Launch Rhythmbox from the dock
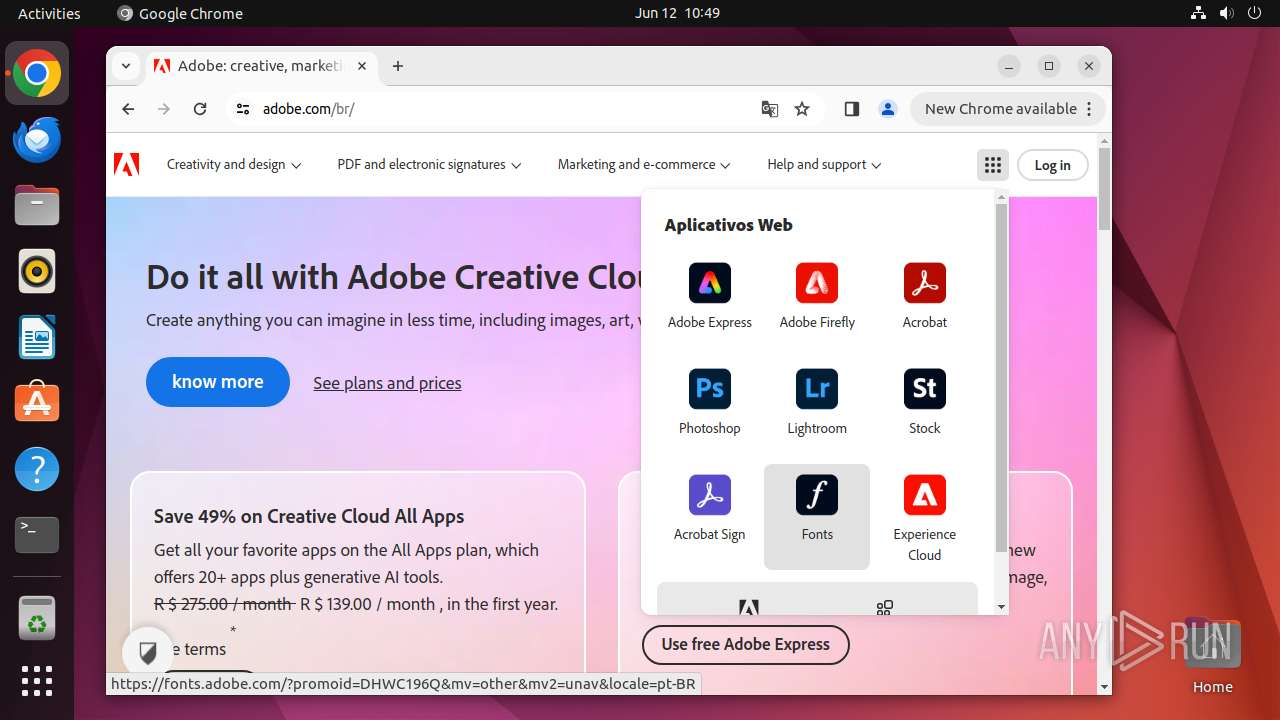1280x720 pixels. pyautogui.click(x=37, y=271)
